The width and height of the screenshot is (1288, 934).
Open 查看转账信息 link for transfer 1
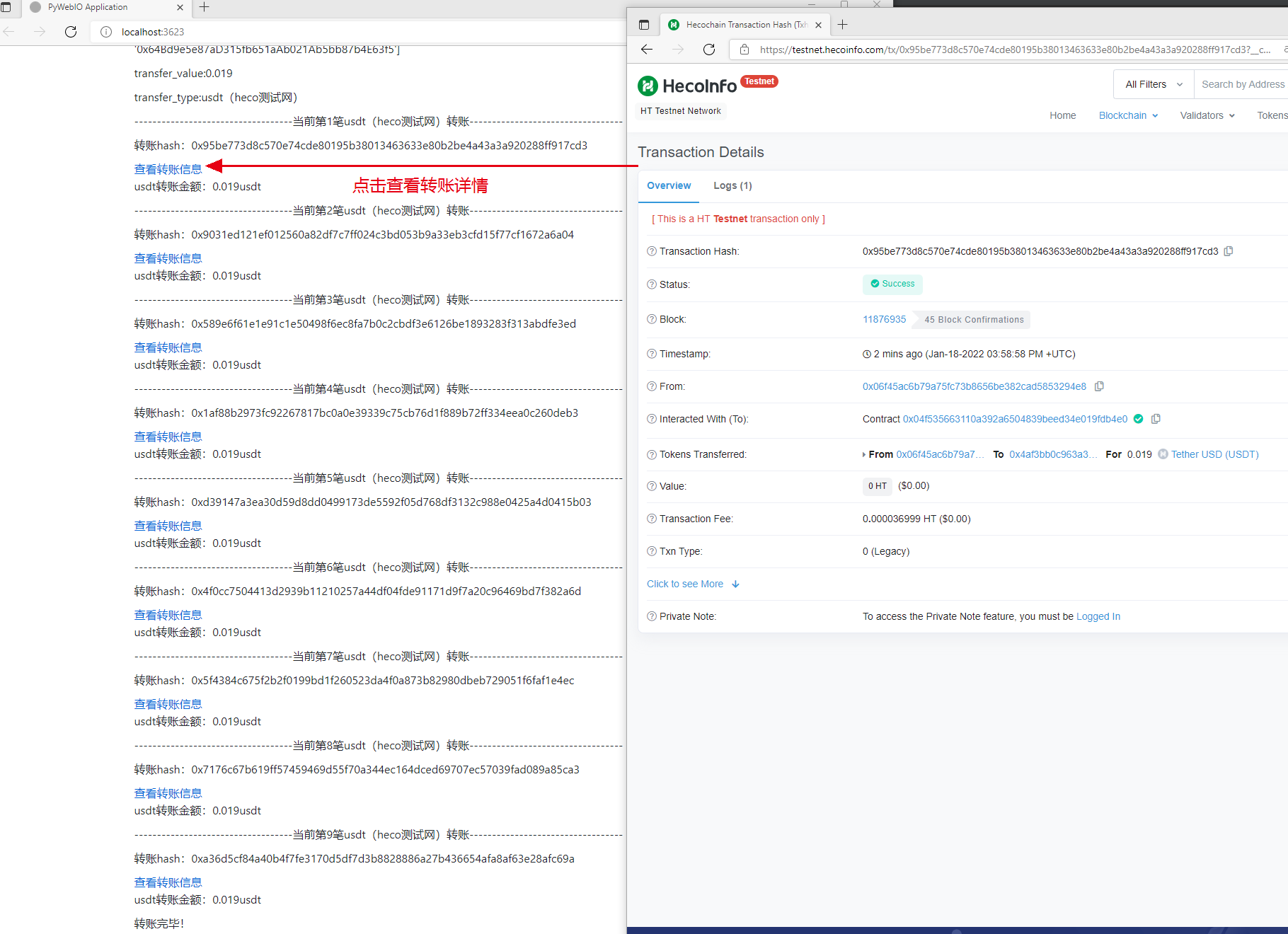[x=168, y=169]
